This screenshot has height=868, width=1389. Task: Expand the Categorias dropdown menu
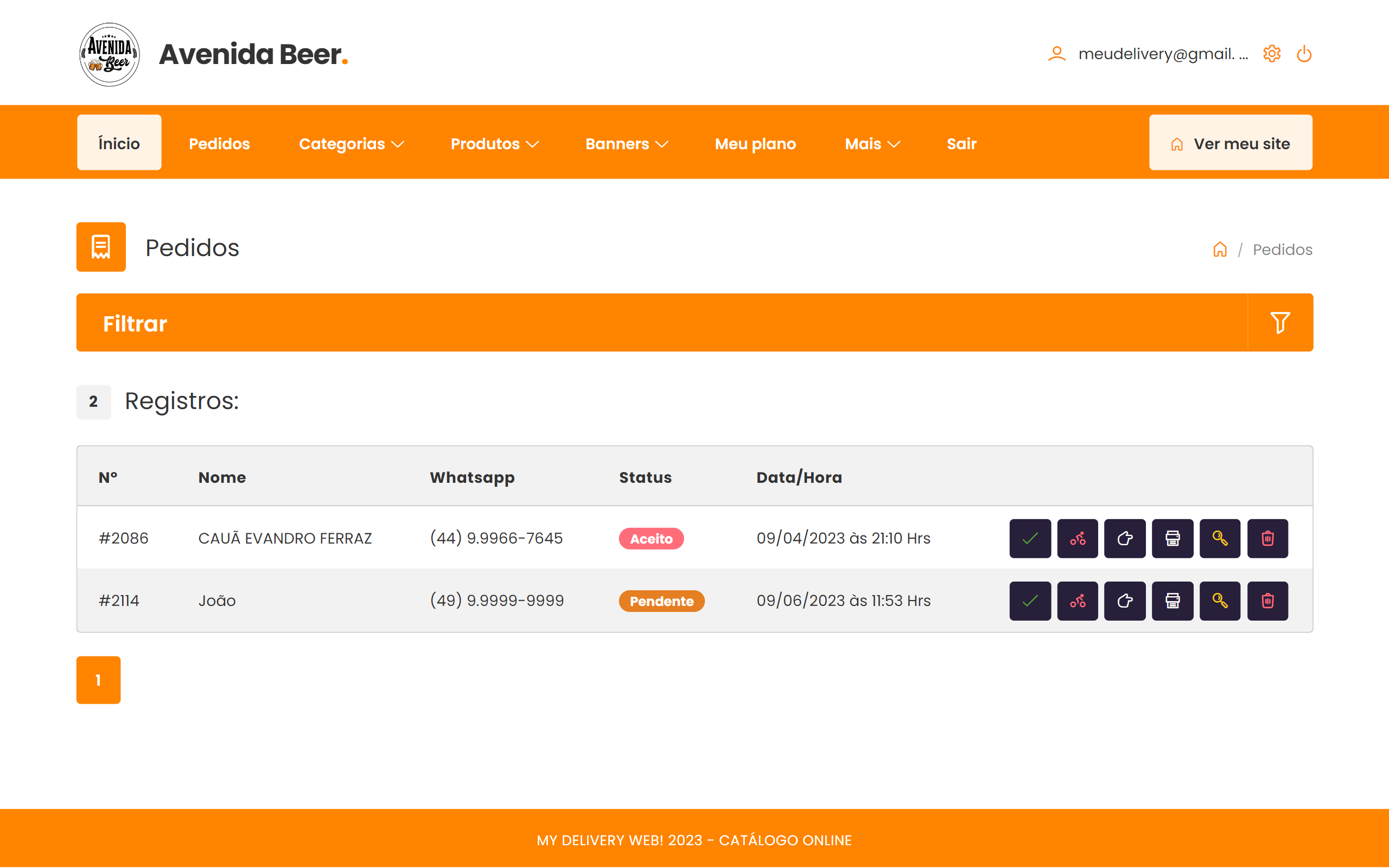coord(351,144)
